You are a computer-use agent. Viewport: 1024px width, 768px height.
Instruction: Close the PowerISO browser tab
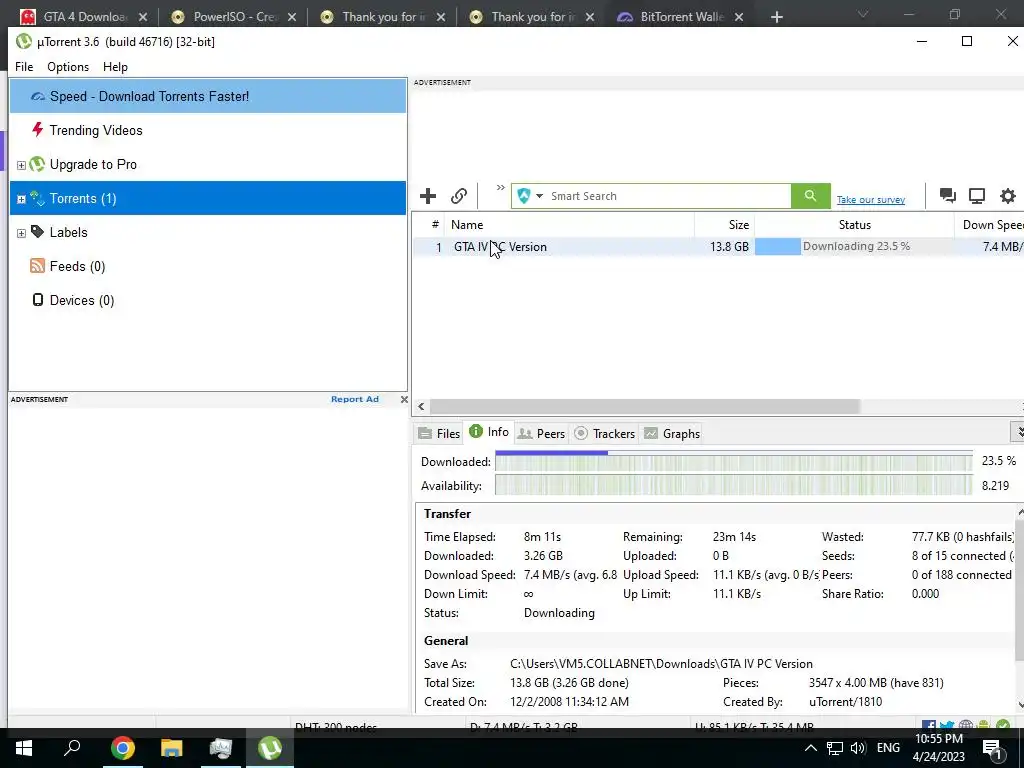click(292, 17)
